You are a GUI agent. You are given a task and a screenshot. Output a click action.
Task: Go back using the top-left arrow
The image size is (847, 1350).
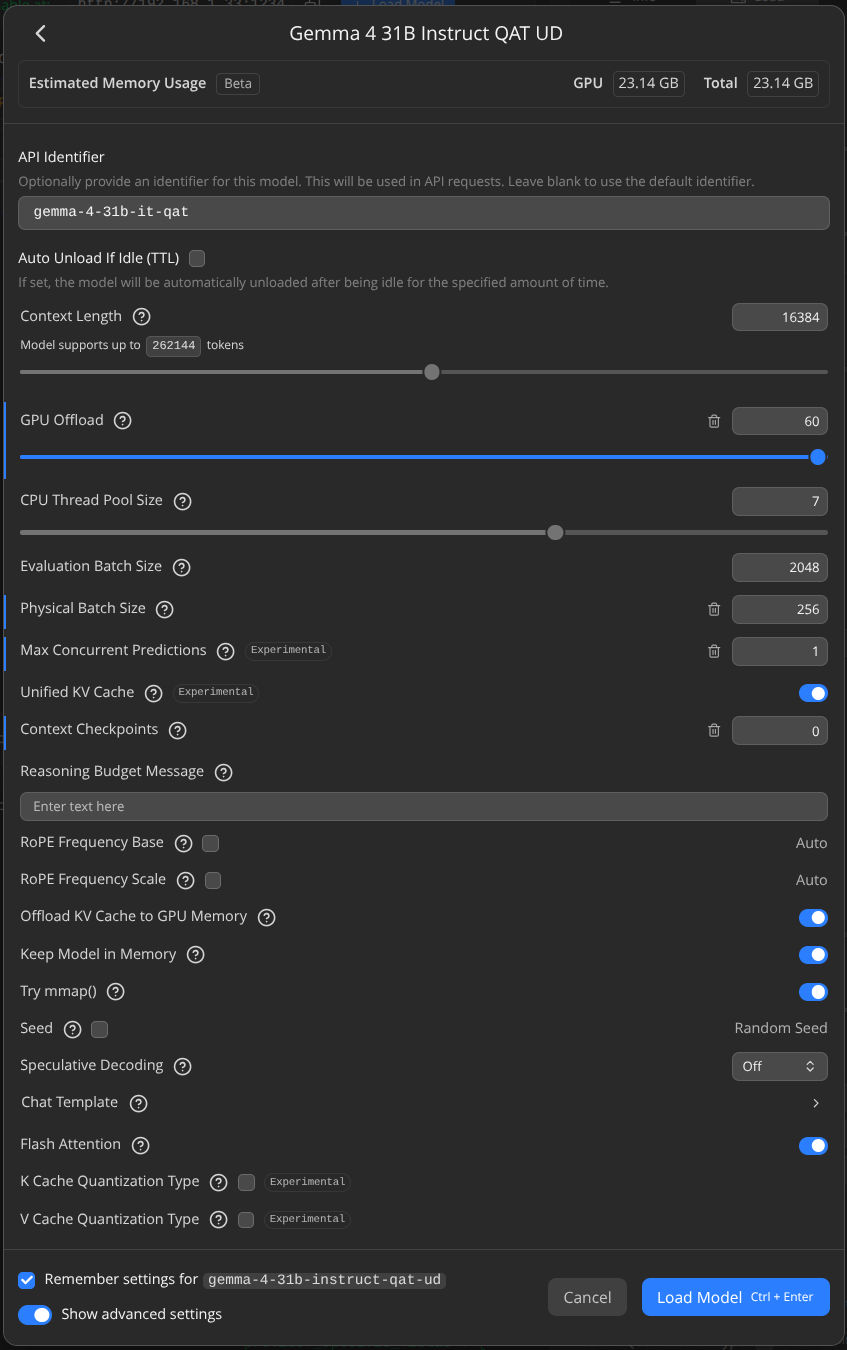[41, 33]
